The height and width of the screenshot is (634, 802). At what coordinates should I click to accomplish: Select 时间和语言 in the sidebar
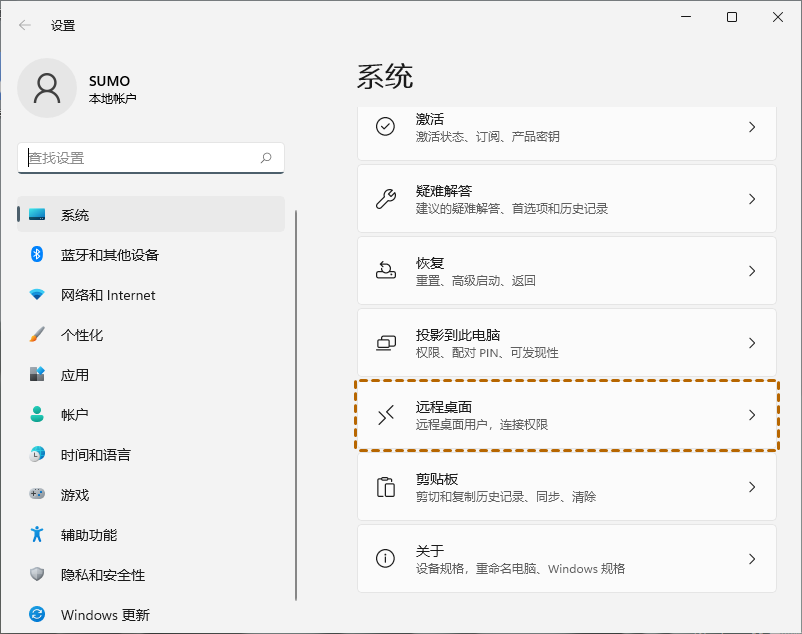(x=80, y=455)
